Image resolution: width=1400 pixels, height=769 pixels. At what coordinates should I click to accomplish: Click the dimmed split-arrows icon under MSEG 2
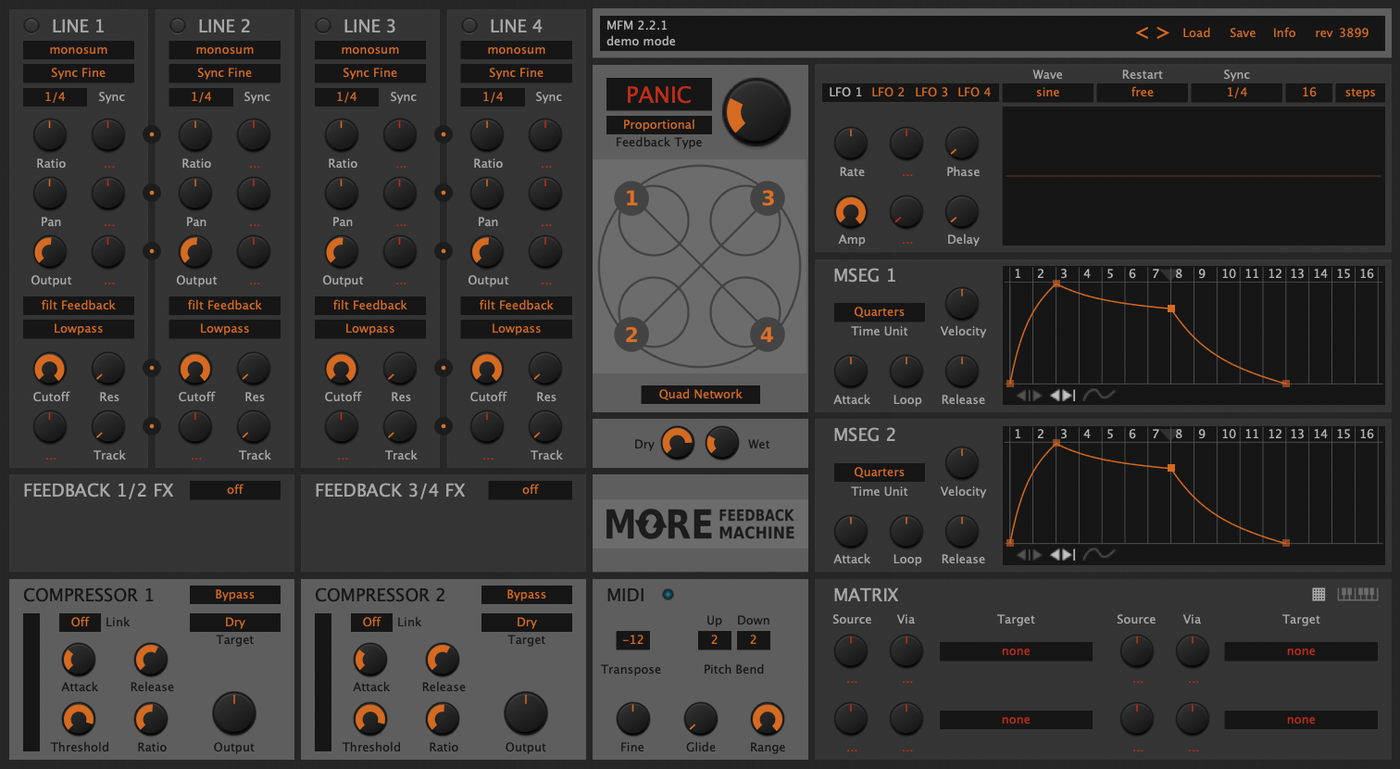point(1029,555)
